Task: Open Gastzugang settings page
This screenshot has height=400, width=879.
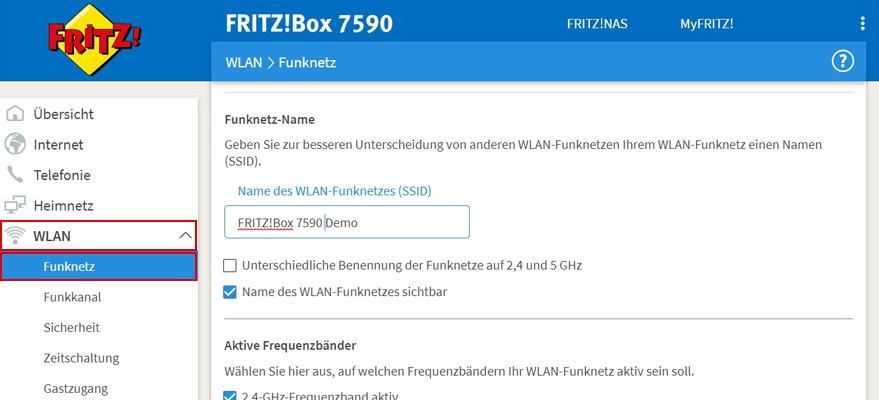Action: pyautogui.click(x=75, y=388)
